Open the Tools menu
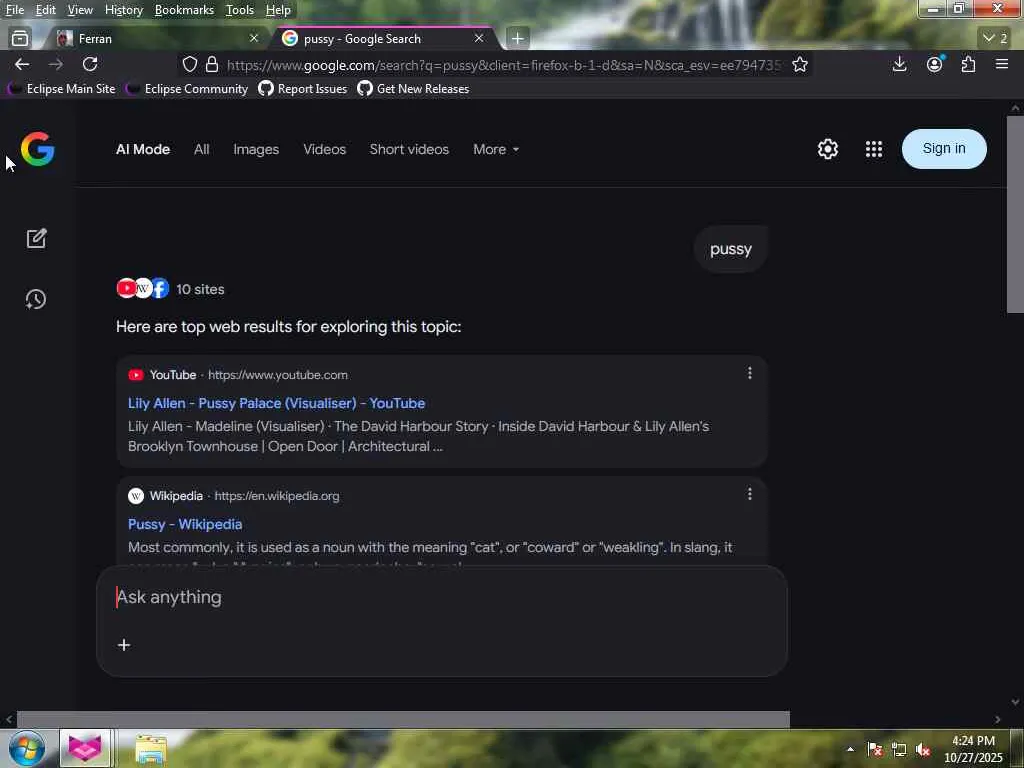The height and width of the screenshot is (768, 1024). click(x=240, y=10)
